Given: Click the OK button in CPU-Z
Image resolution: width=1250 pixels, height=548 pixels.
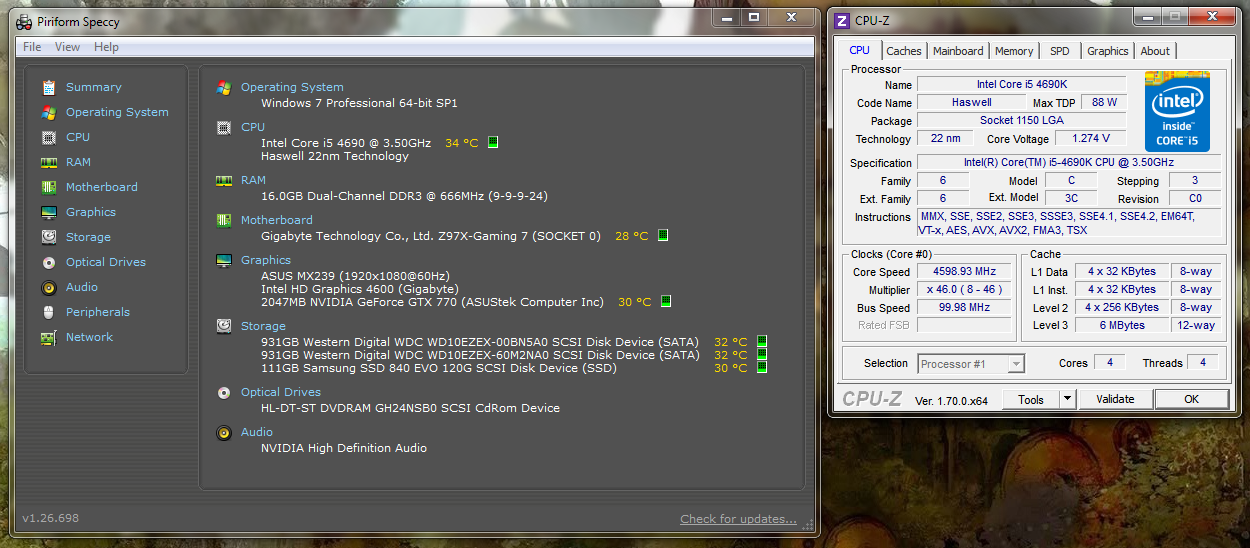Looking at the screenshot, I should point(1191,399).
